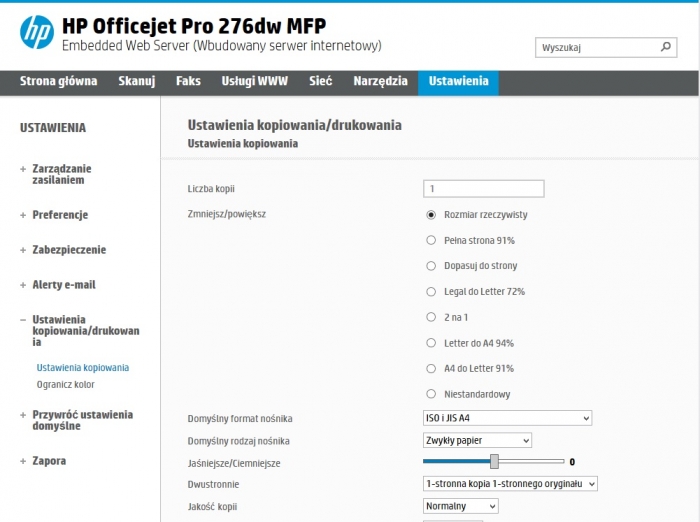Choose A4 do Letter 91% option

point(431,368)
